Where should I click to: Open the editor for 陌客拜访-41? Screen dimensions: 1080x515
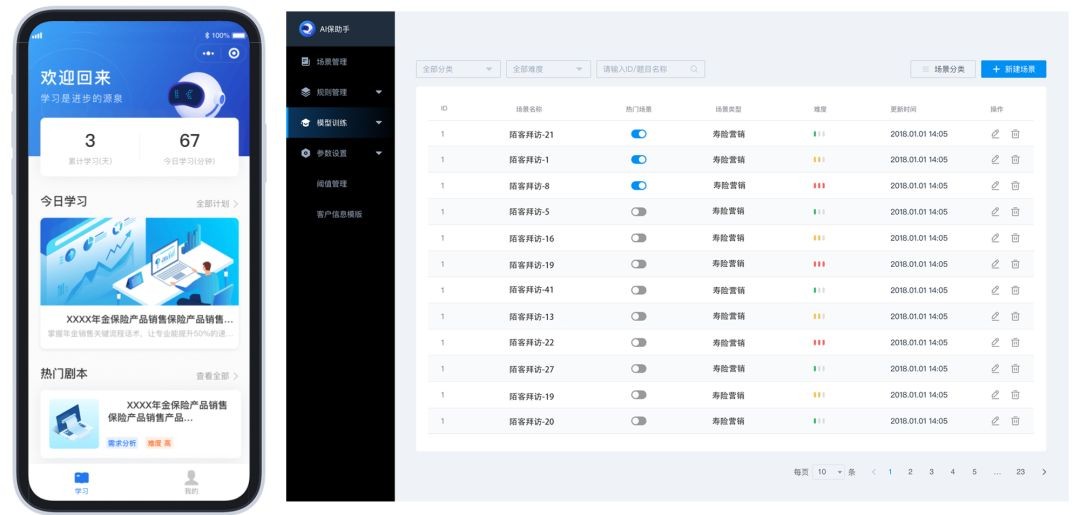995,291
